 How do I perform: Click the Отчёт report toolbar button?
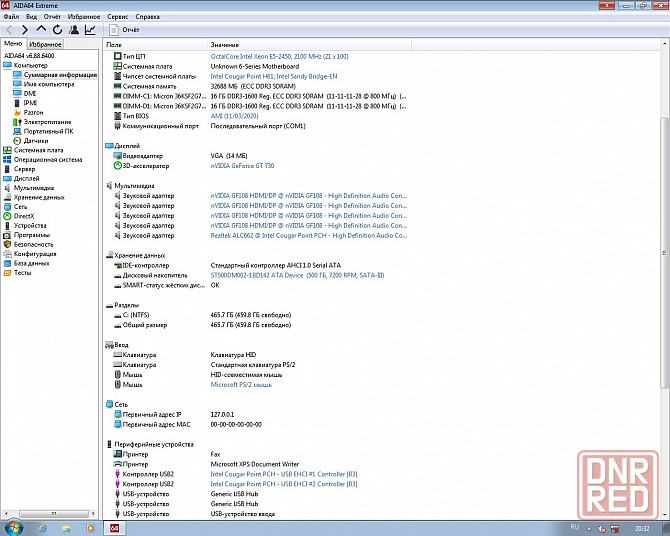point(124,29)
